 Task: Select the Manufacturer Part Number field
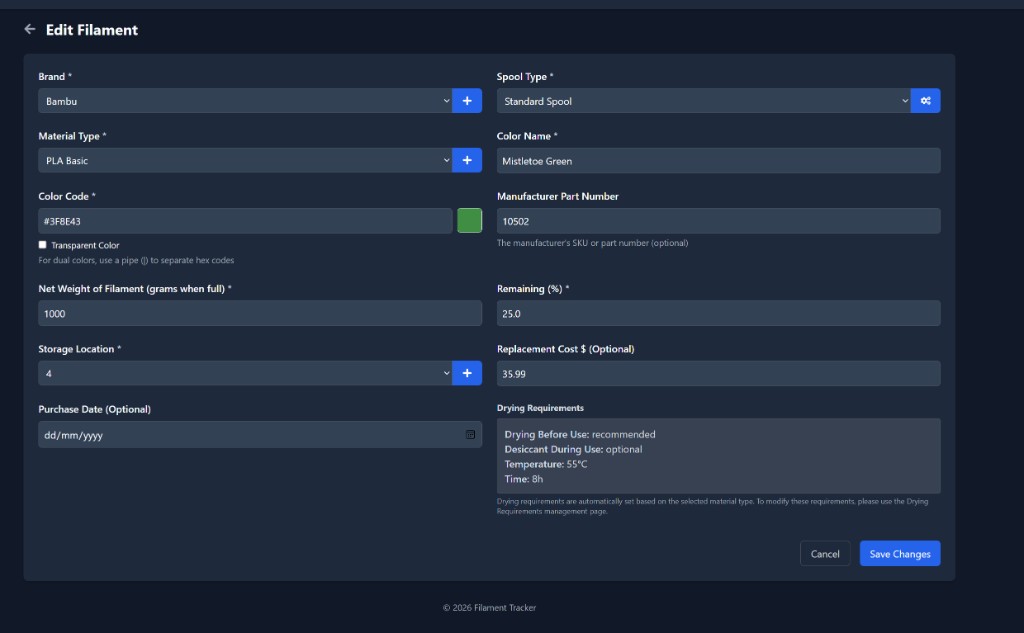(718, 221)
